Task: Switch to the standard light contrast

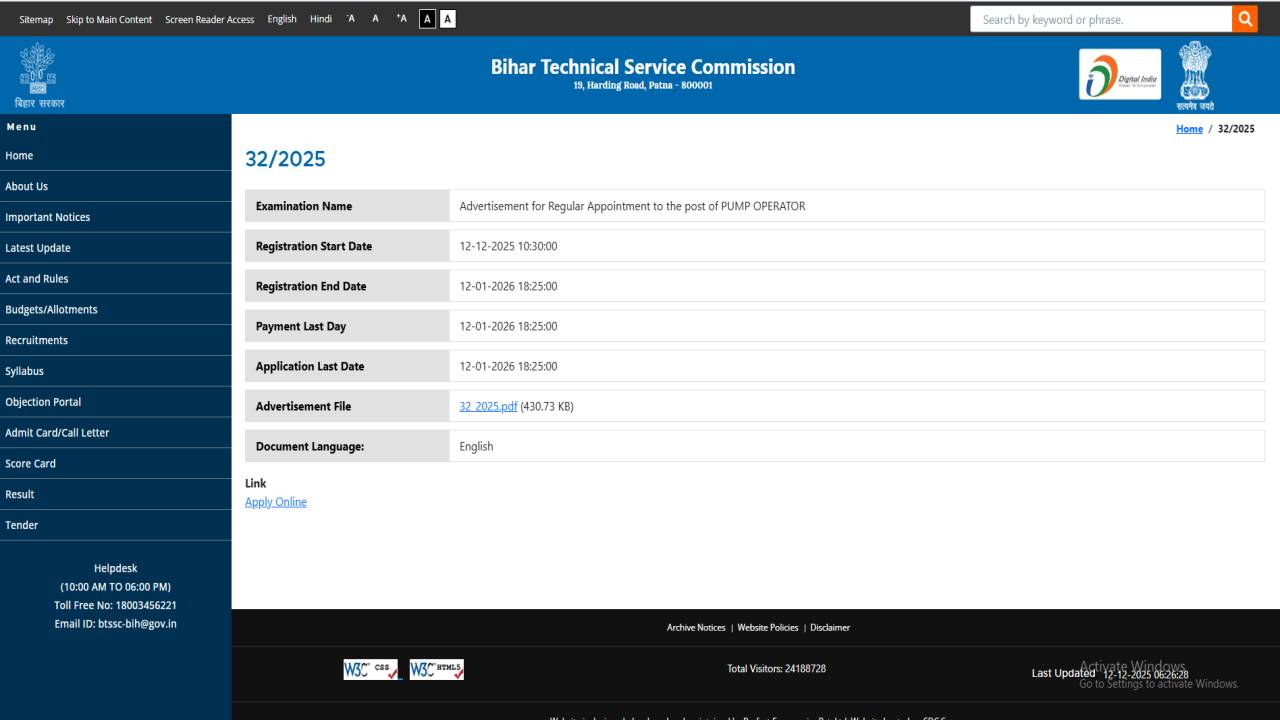Action: pos(448,18)
